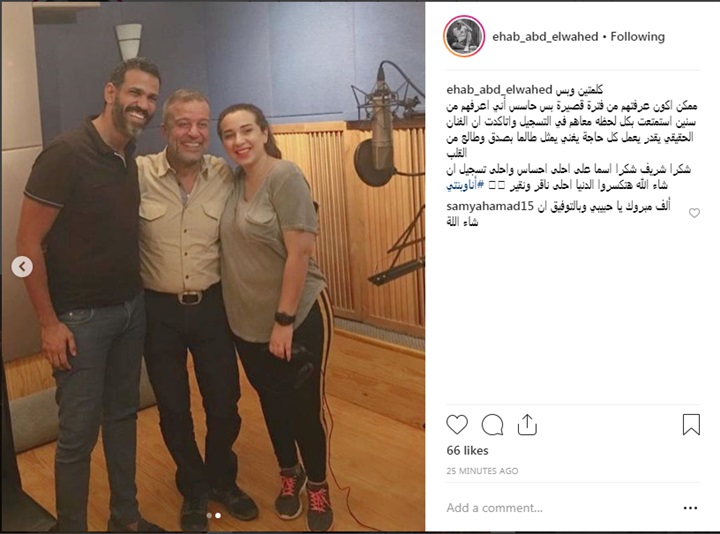Screen dimensions: 720x534
Task: Go to the previous photo with the left arrow
Action: click(x=22, y=266)
